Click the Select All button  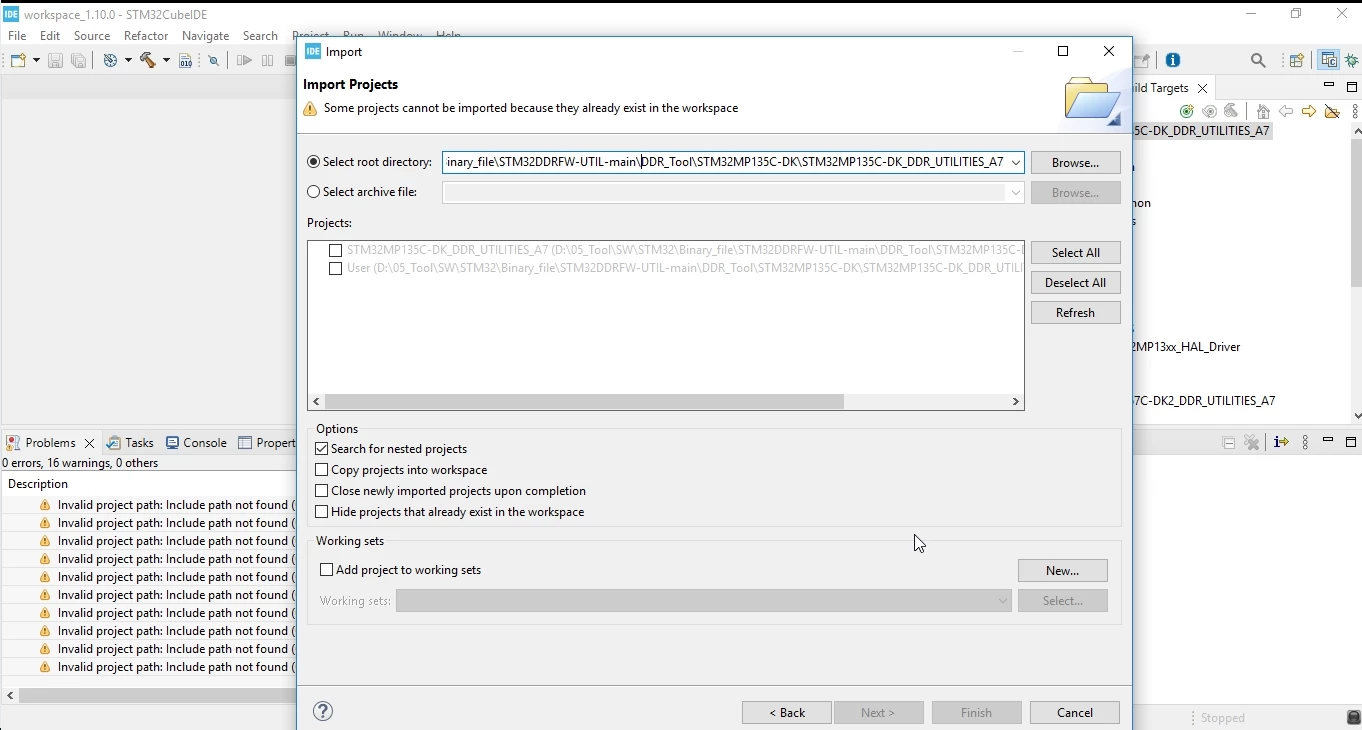coord(1076,253)
